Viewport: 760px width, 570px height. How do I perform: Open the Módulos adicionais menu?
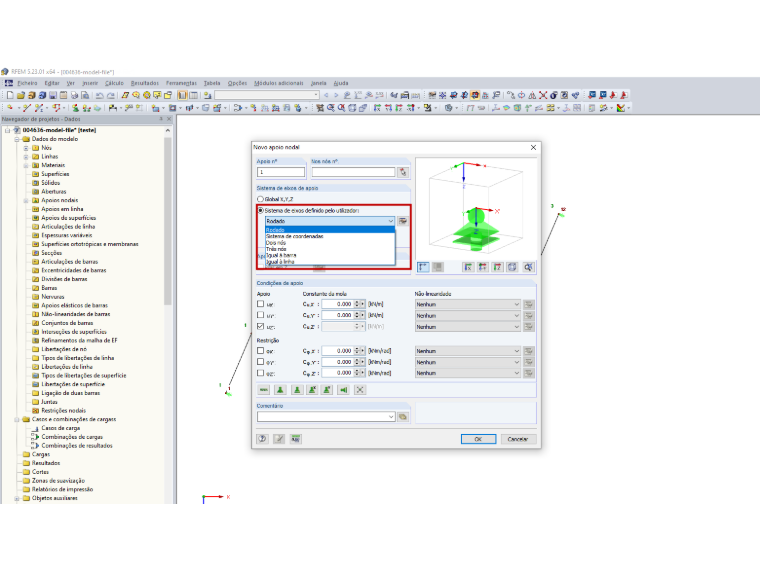click(279, 83)
